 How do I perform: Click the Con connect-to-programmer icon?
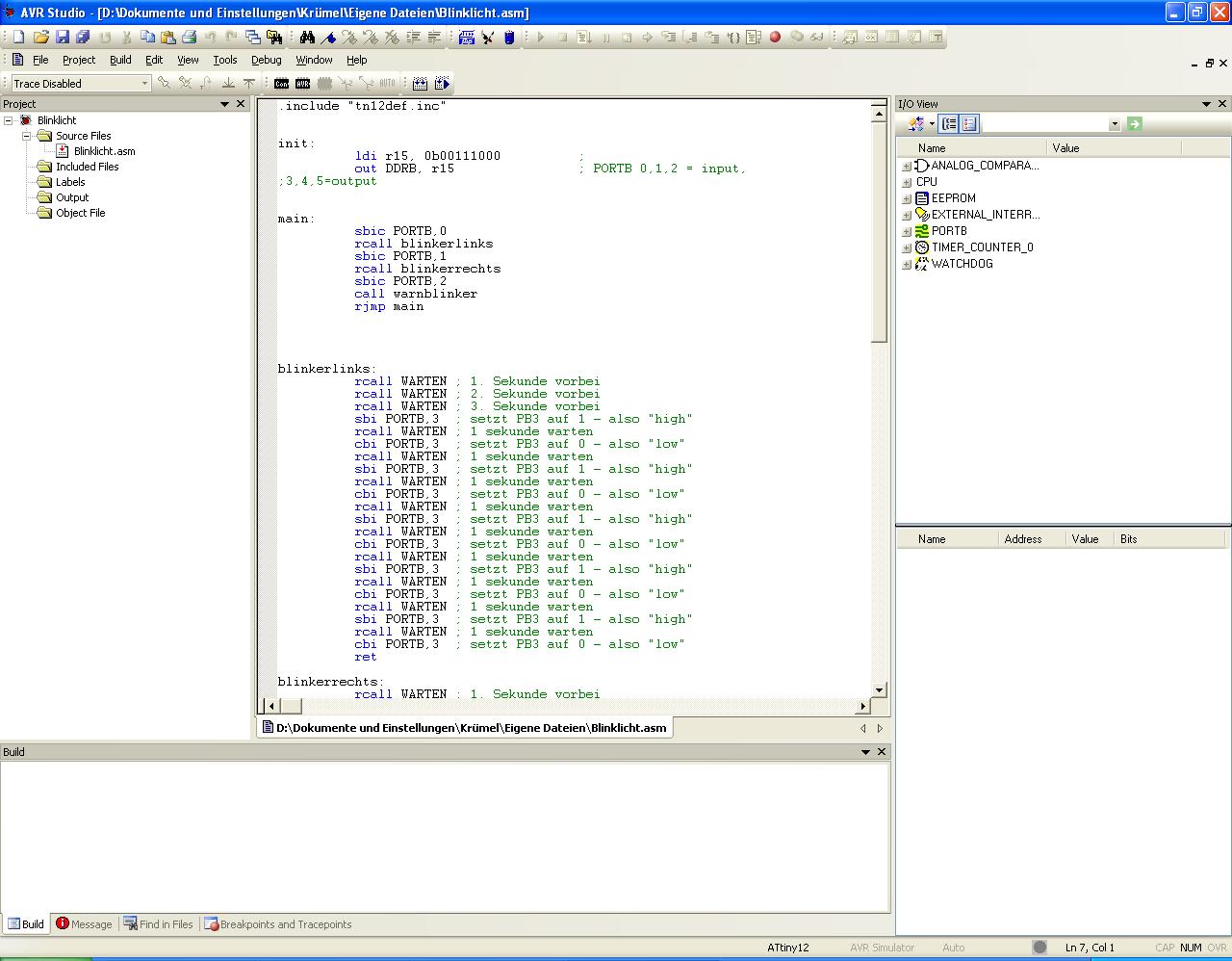tap(281, 84)
